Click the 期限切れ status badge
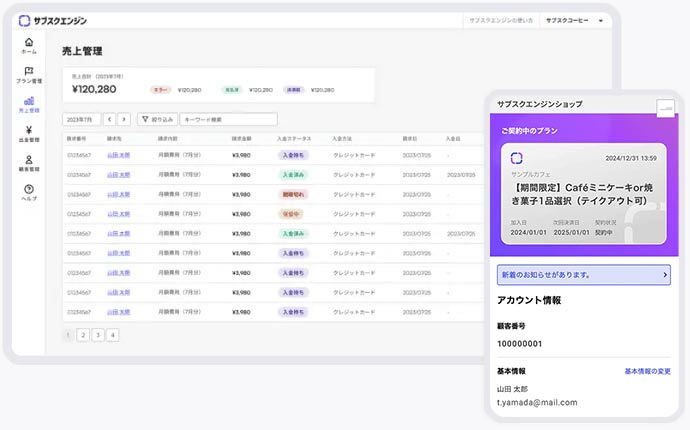 point(294,195)
